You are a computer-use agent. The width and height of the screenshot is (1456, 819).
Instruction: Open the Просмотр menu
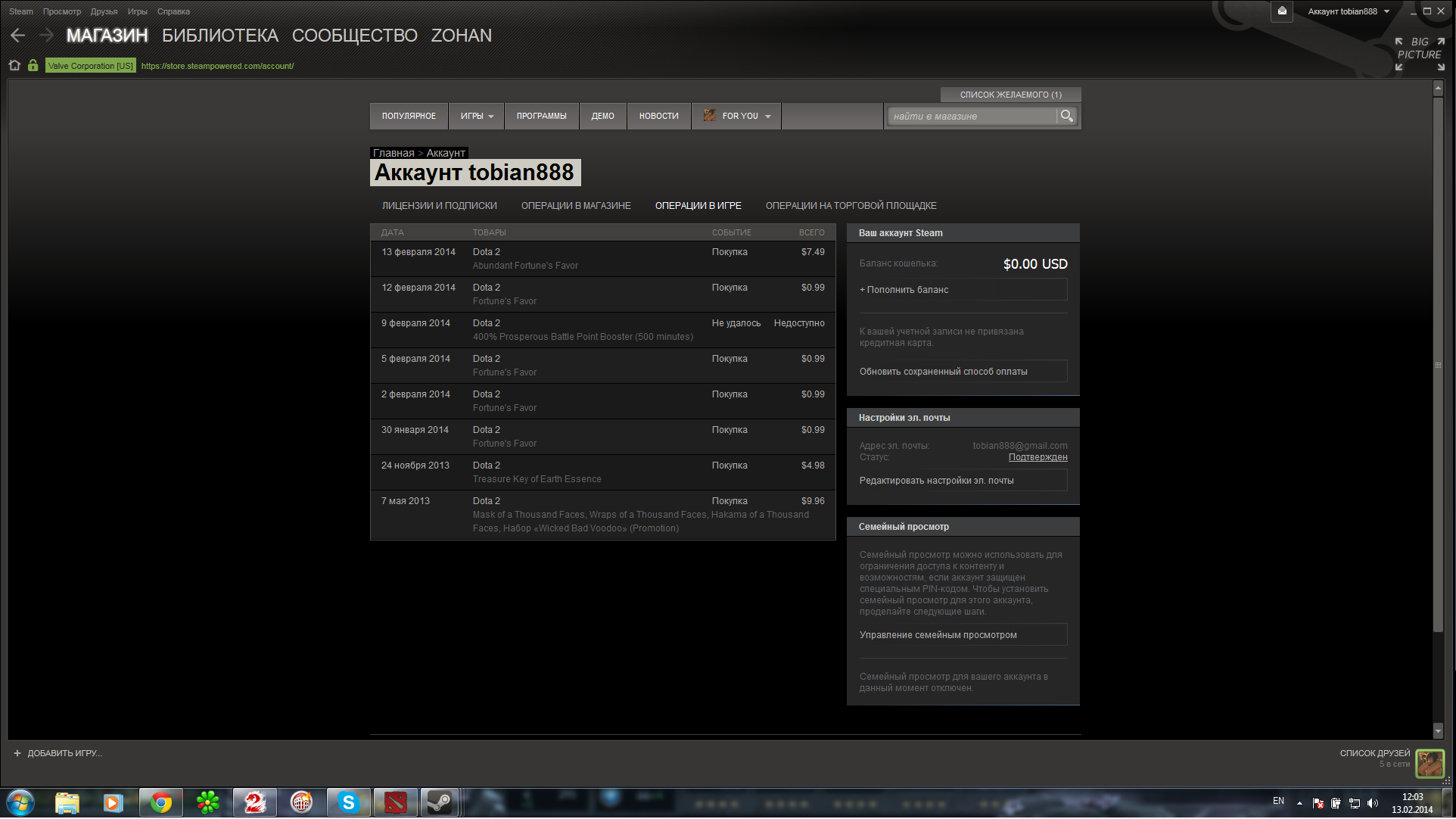click(62, 11)
